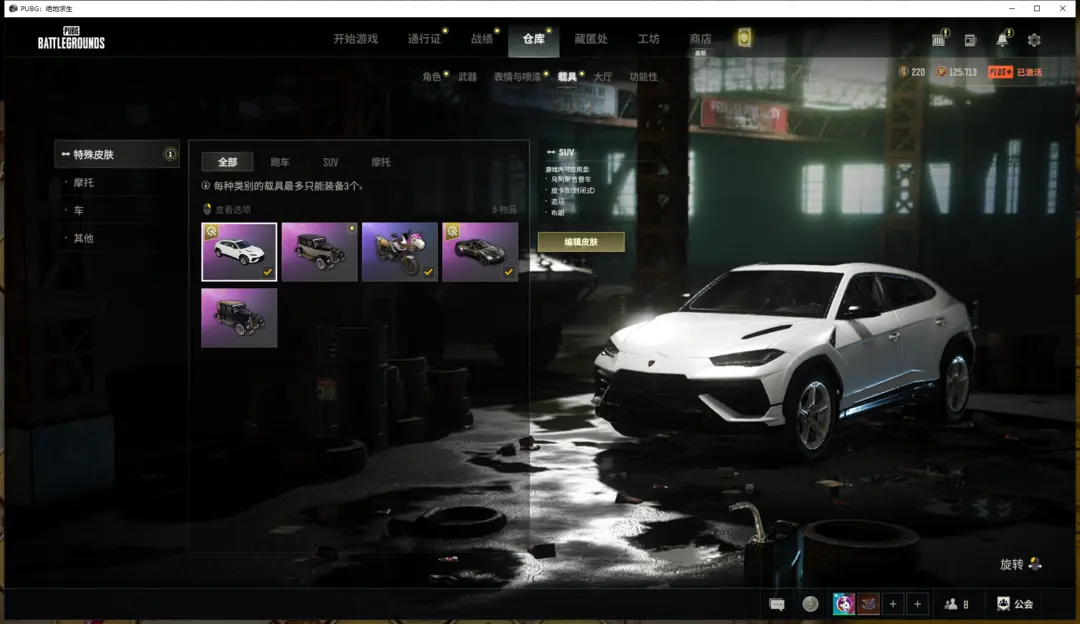Select 车 in the left sidebar
The width and height of the screenshot is (1080, 624).
[x=79, y=210]
